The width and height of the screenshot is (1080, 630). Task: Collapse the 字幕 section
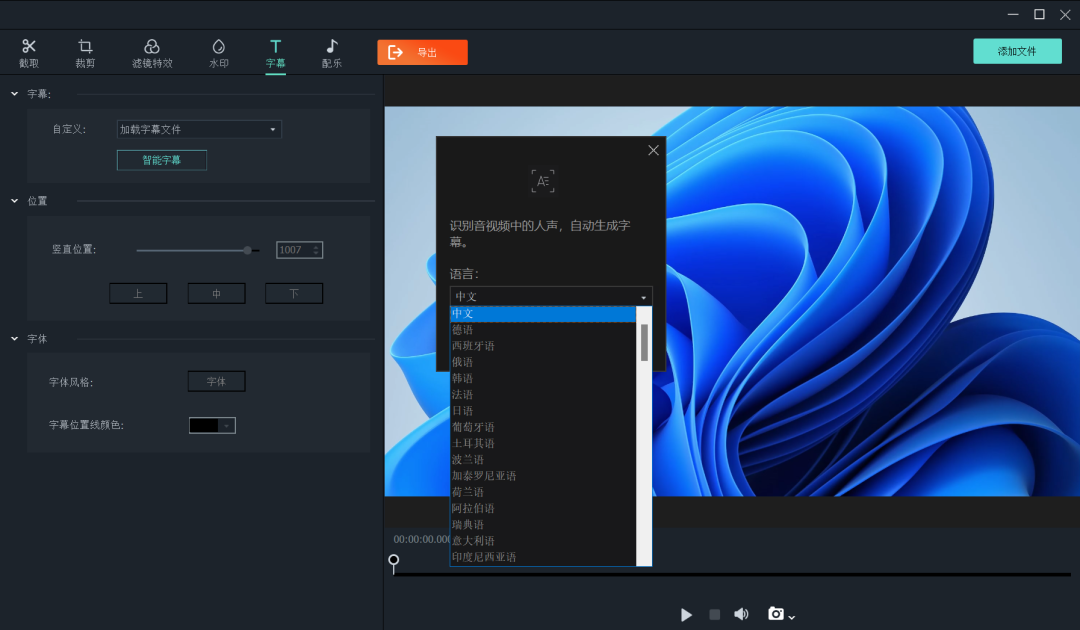click(x=14, y=94)
